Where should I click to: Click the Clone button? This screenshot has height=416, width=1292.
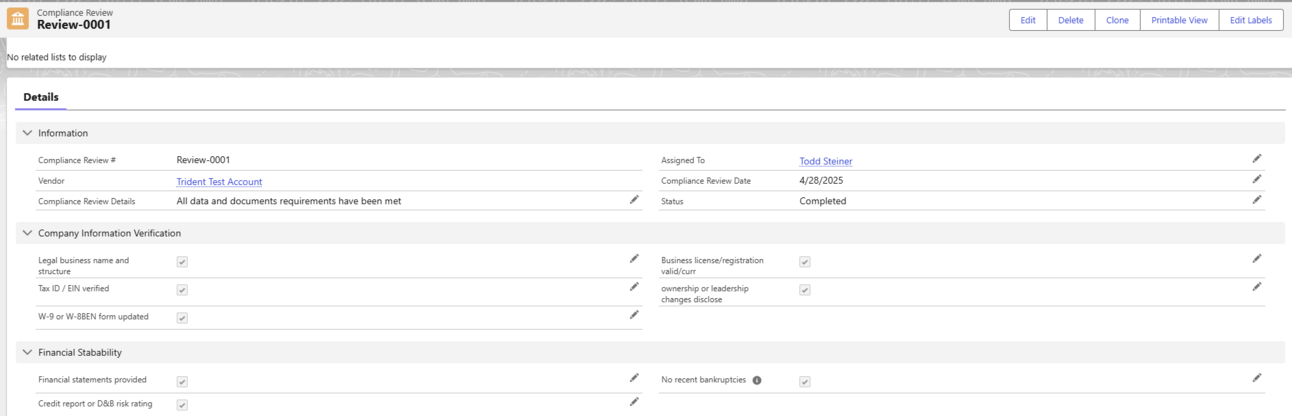pos(1117,20)
